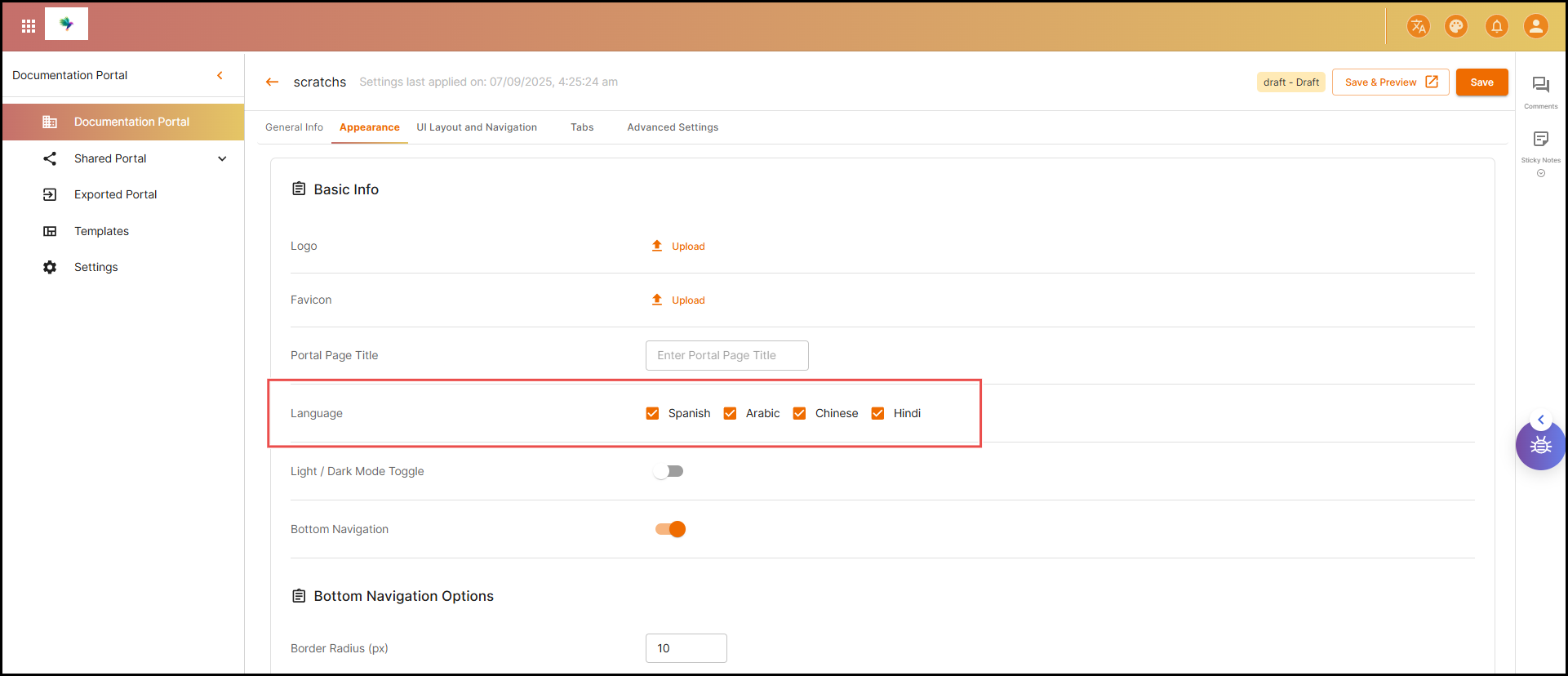Enable the Light / Dark Mode toggle

click(669, 471)
